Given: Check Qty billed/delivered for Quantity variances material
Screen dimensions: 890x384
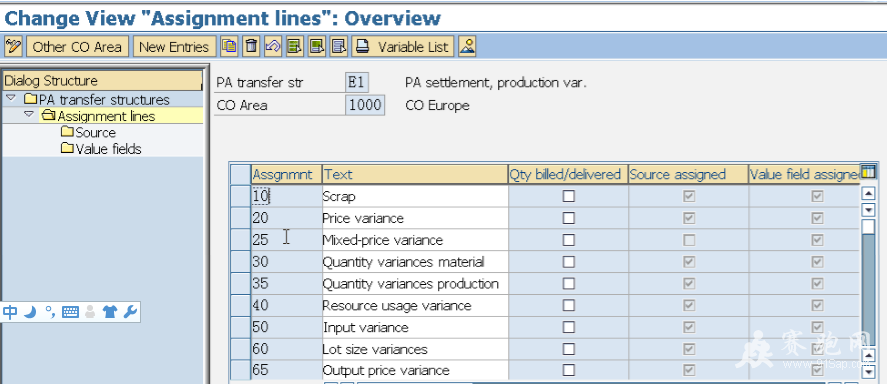Looking at the screenshot, I should (x=568, y=261).
